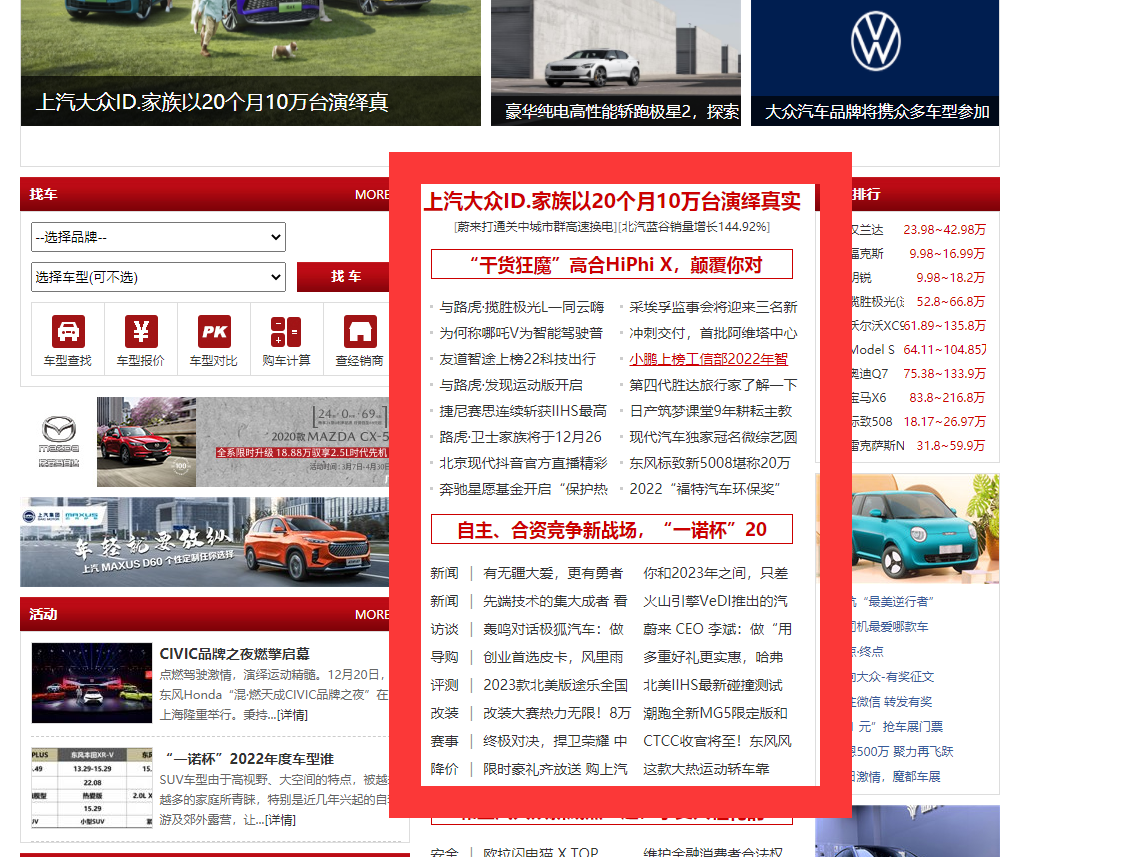Screen dimensions: 1138x857
Task: Open article 有无疆大爱，更有勇者
Action: 553,573
